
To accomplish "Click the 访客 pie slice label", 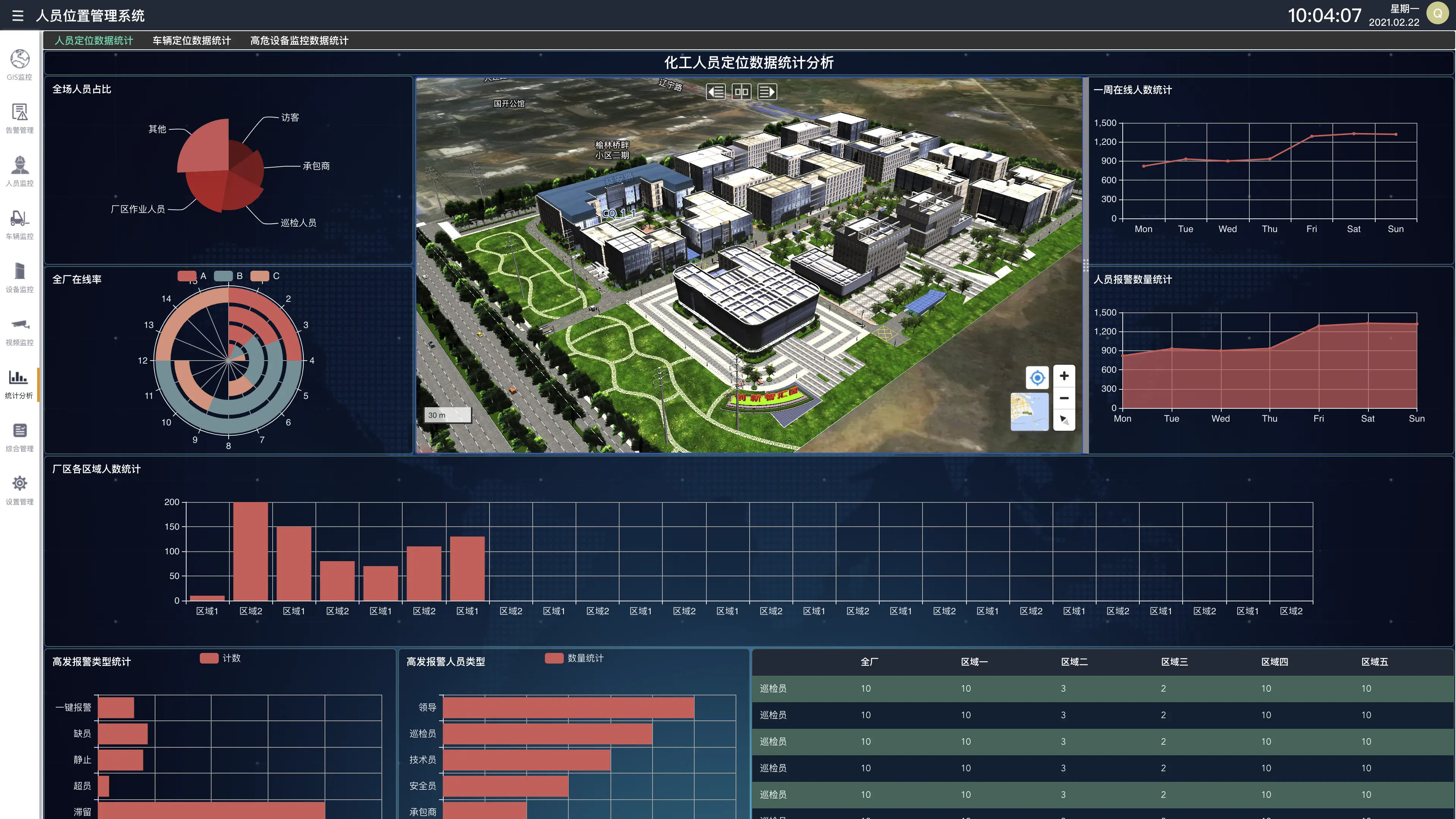I will coord(290,118).
